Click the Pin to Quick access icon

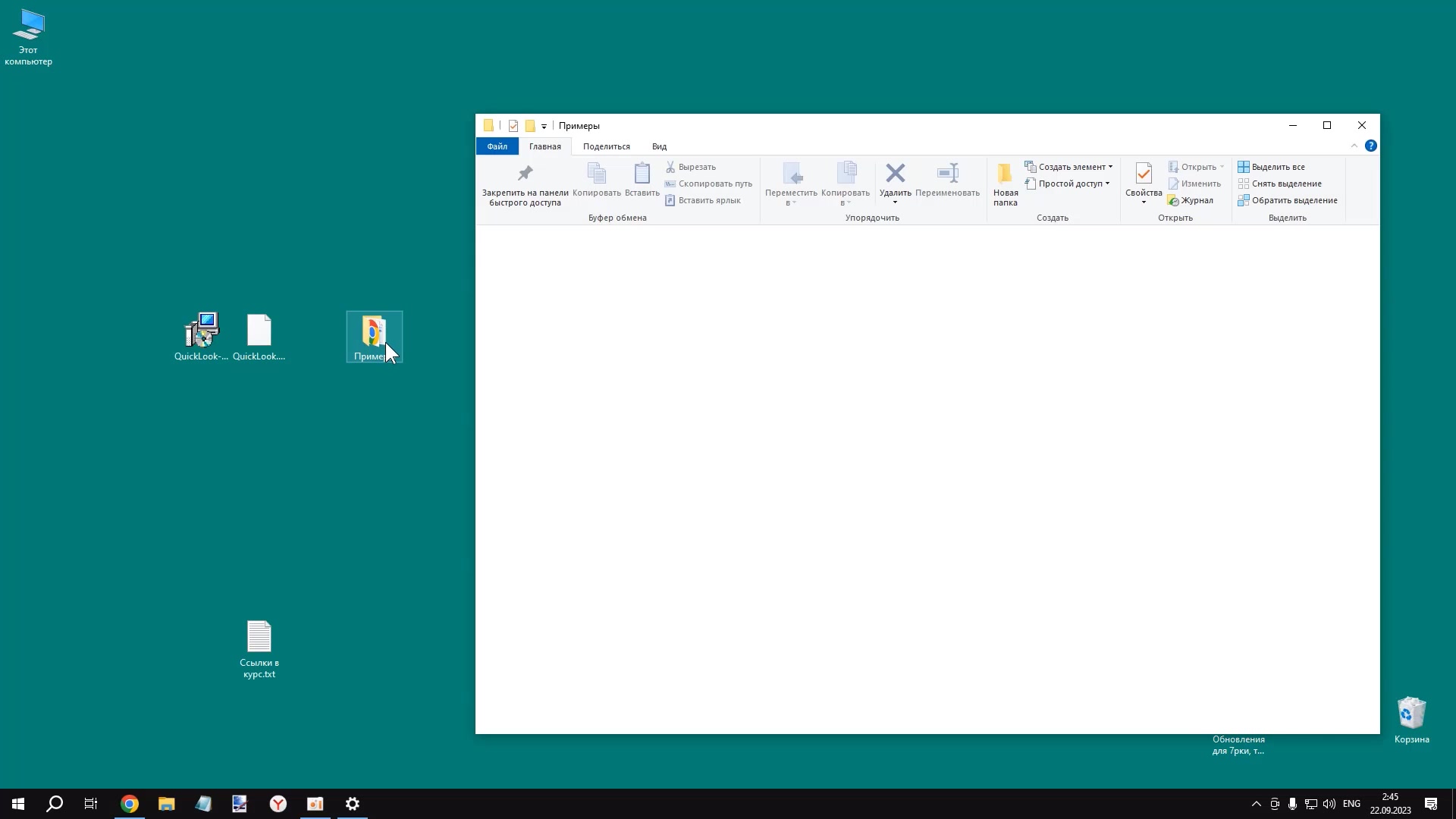pos(525,174)
